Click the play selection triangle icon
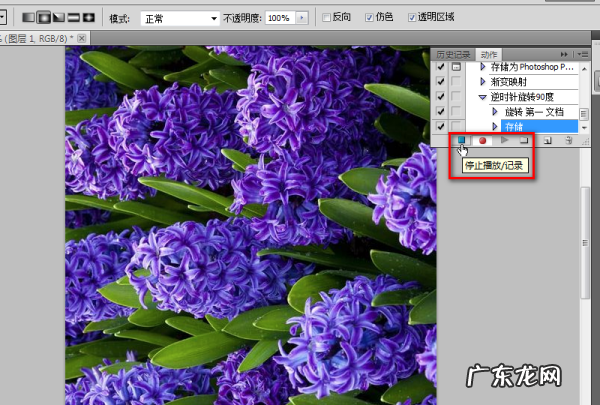600x405 pixels. tap(505, 141)
